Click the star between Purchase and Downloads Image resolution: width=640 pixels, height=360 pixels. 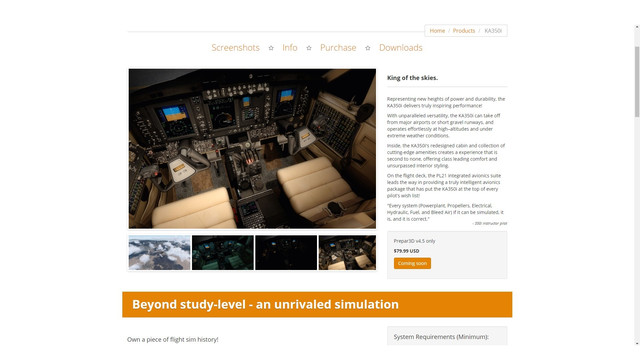368,48
